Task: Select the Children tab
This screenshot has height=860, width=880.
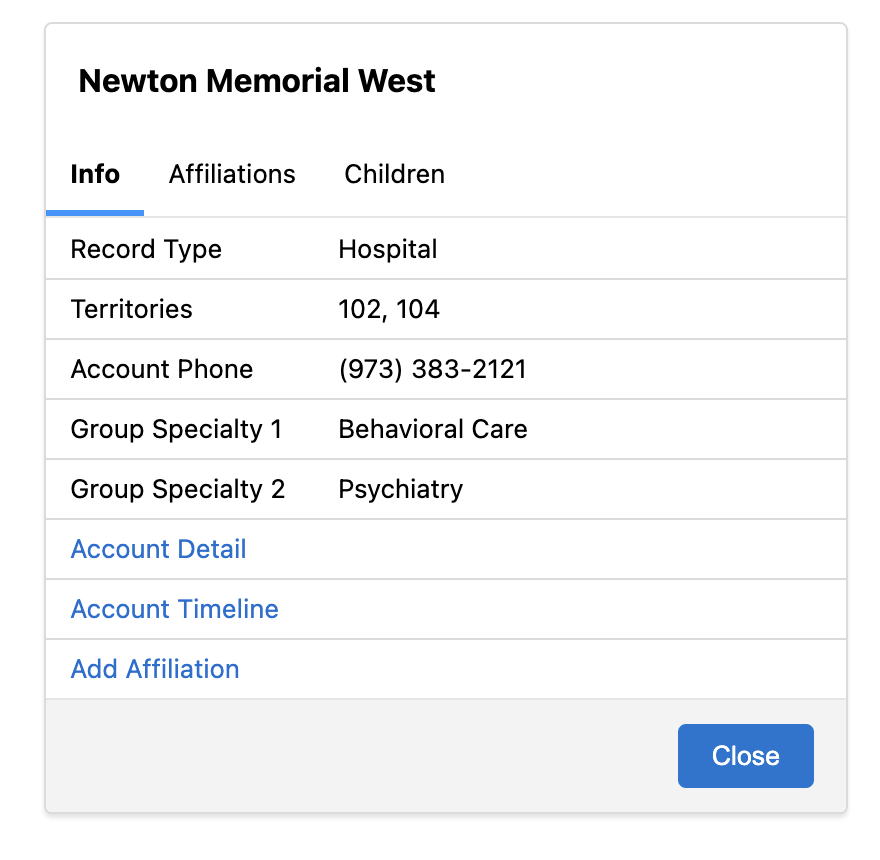Action: pyautogui.click(x=394, y=174)
